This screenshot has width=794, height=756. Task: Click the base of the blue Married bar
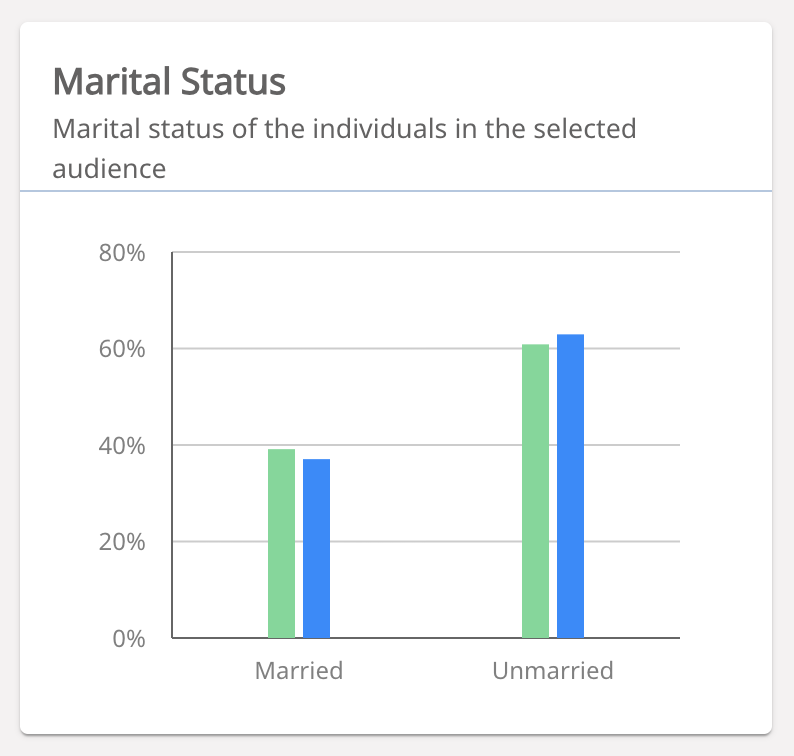[x=316, y=633]
